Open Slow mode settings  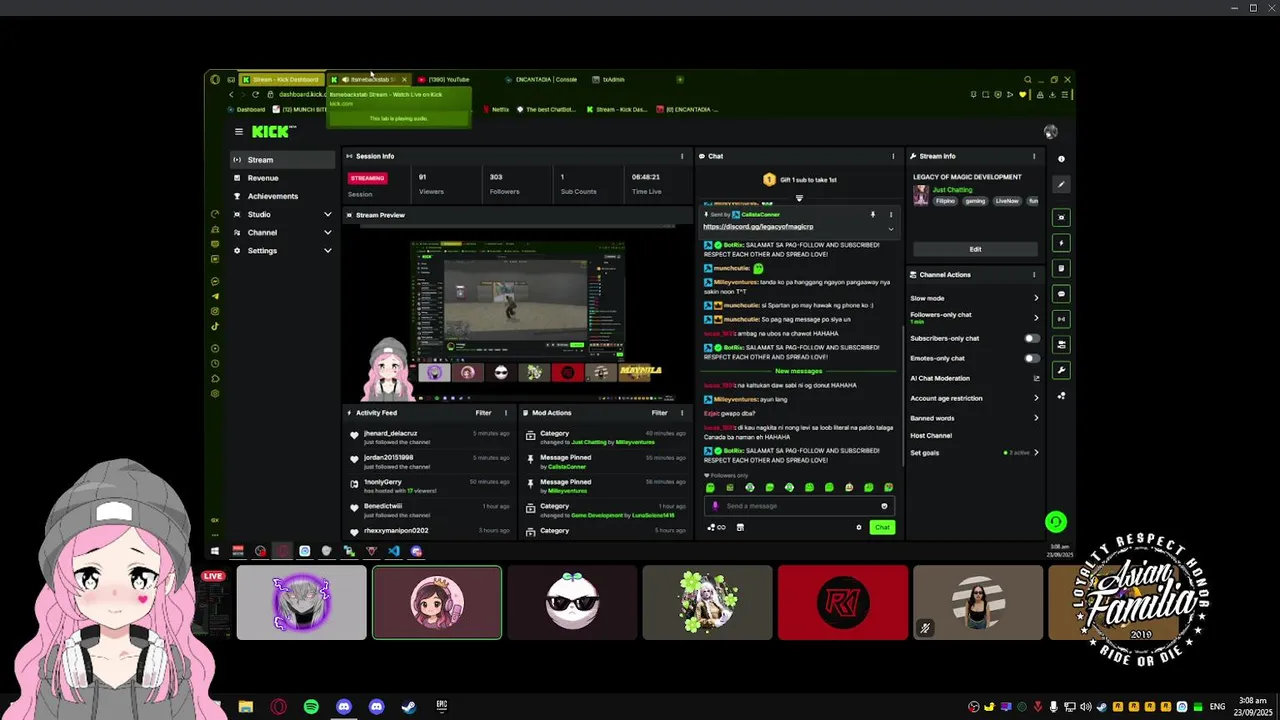975,298
